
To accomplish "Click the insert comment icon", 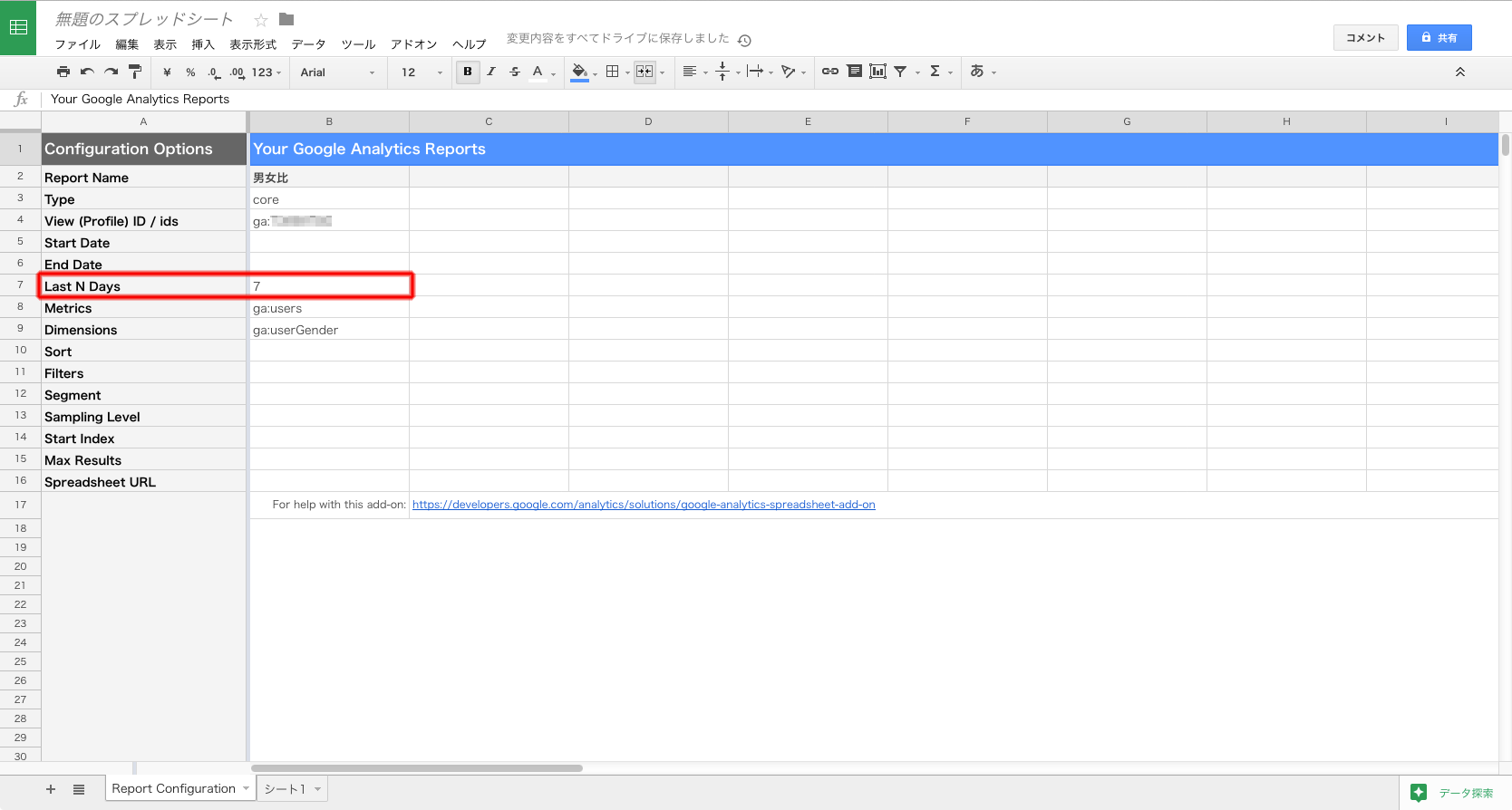I will (x=854, y=72).
